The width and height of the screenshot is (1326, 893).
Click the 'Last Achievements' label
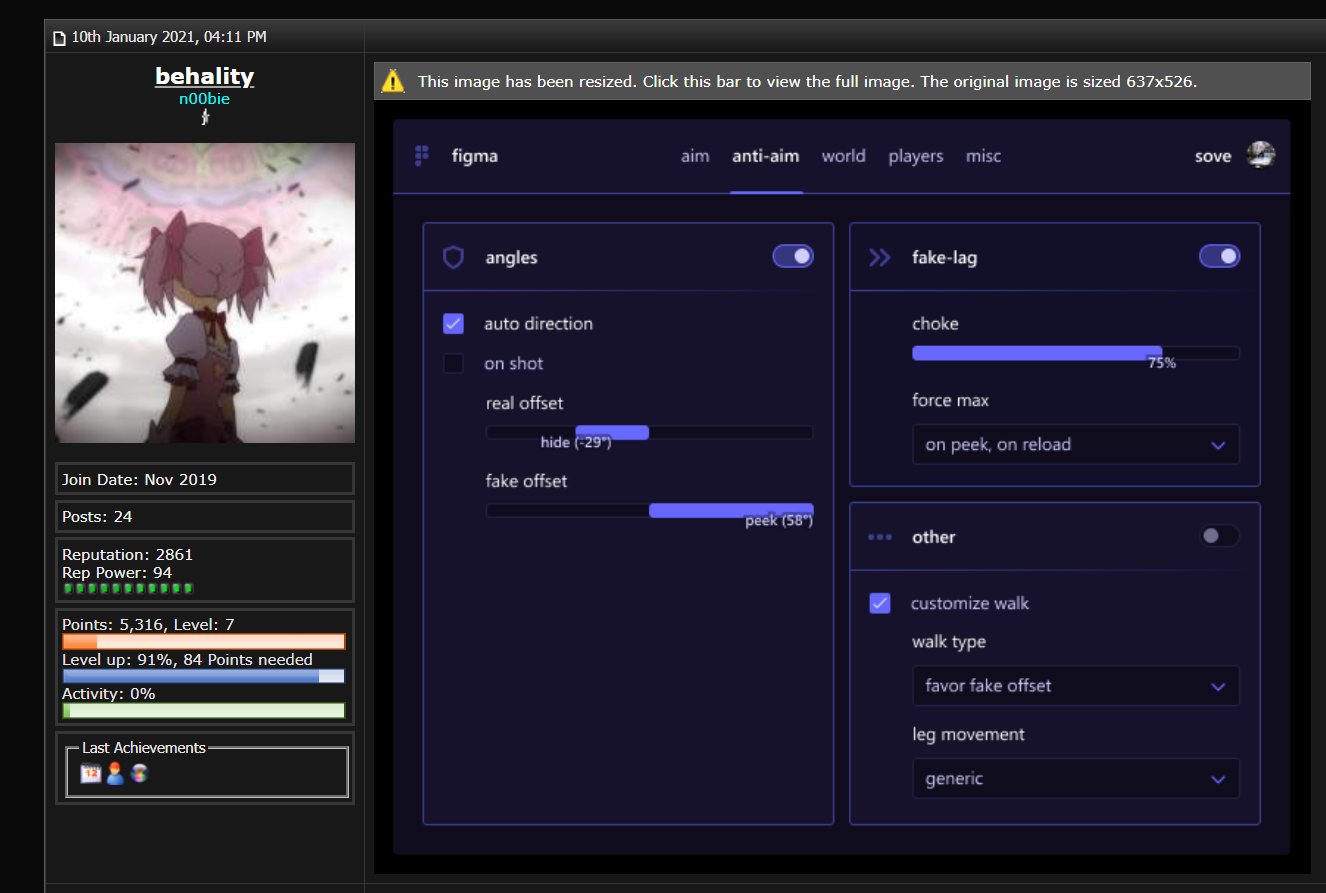(x=144, y=748)
